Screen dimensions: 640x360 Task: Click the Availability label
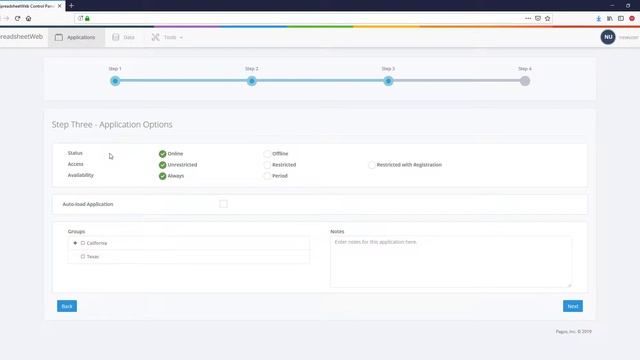tap(81, 175)
